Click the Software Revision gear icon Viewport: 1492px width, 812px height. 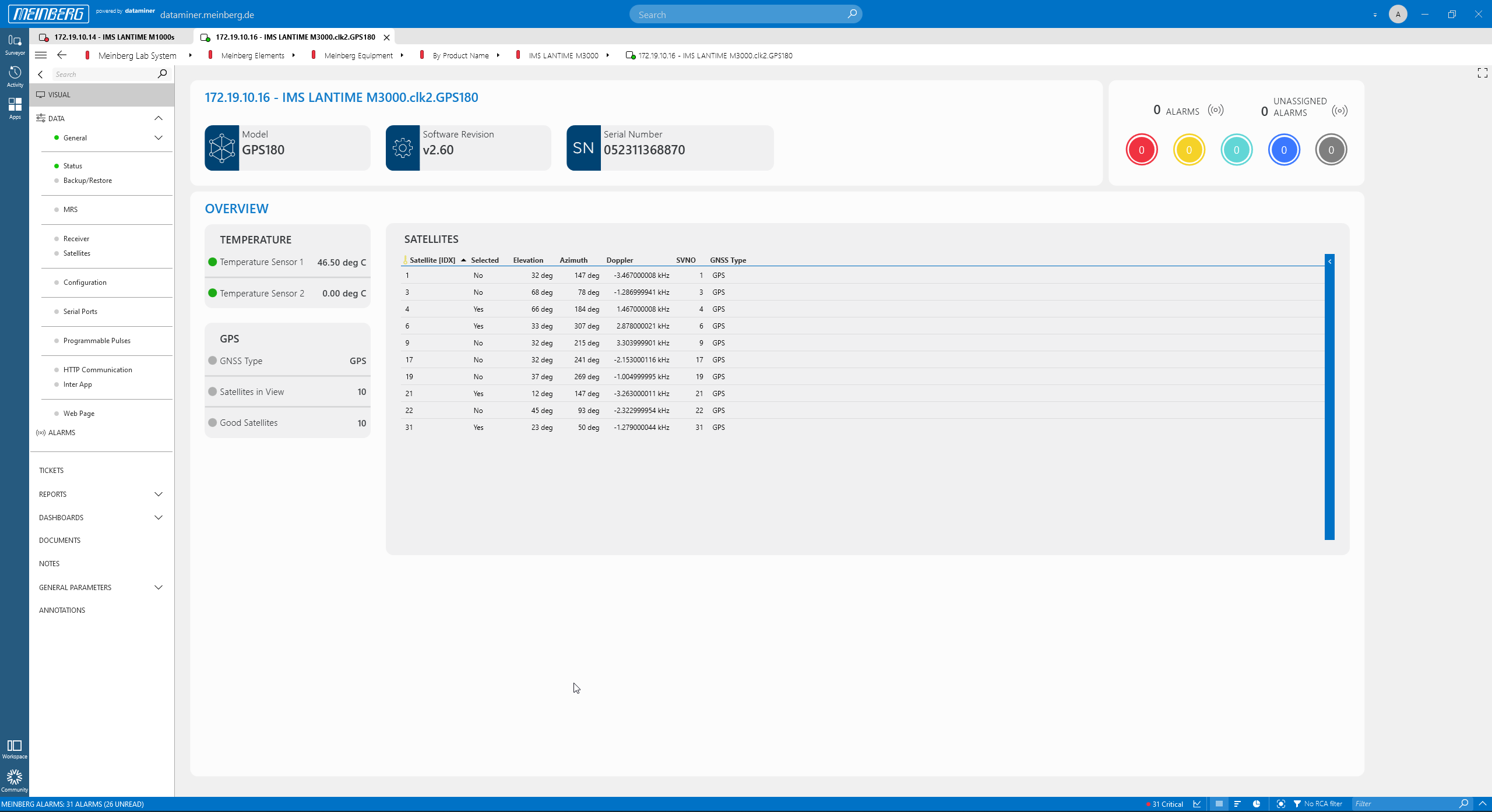click(x=403, y=148)
